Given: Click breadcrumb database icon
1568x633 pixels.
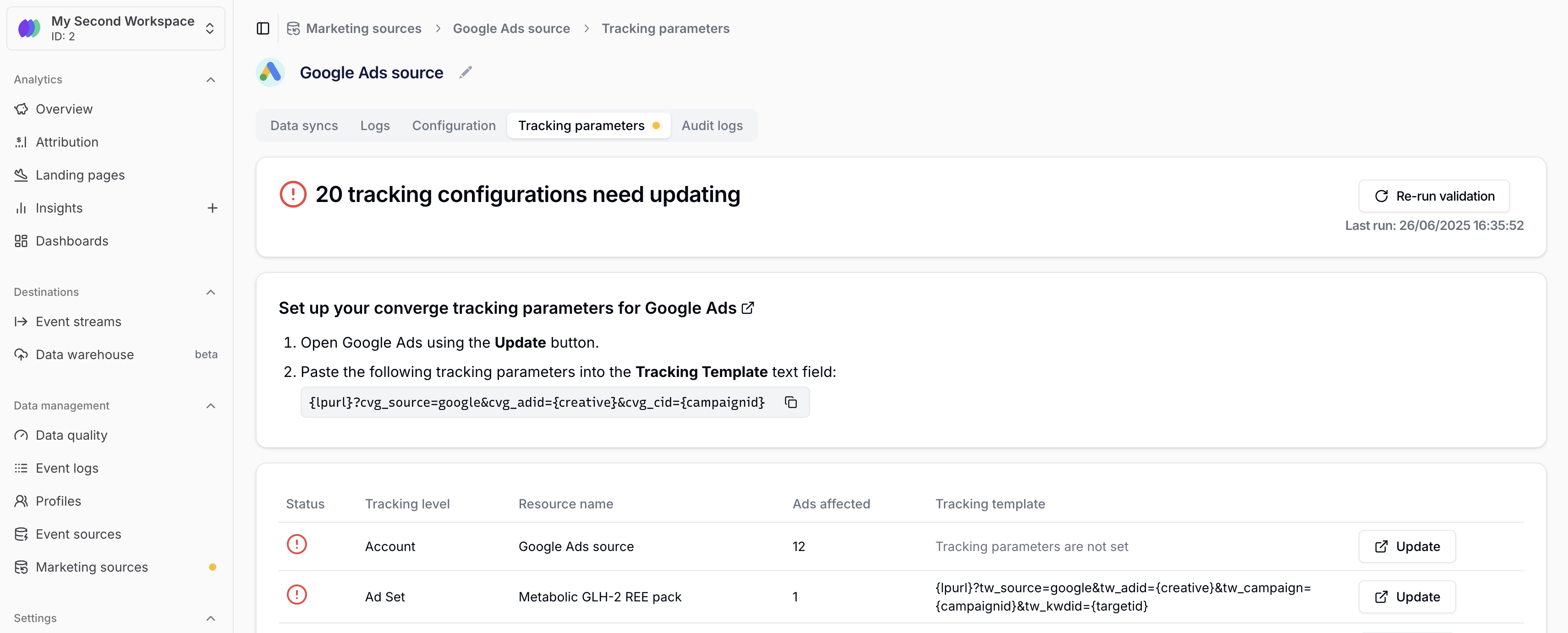Looking at the screenshot, I should [293, 28].
